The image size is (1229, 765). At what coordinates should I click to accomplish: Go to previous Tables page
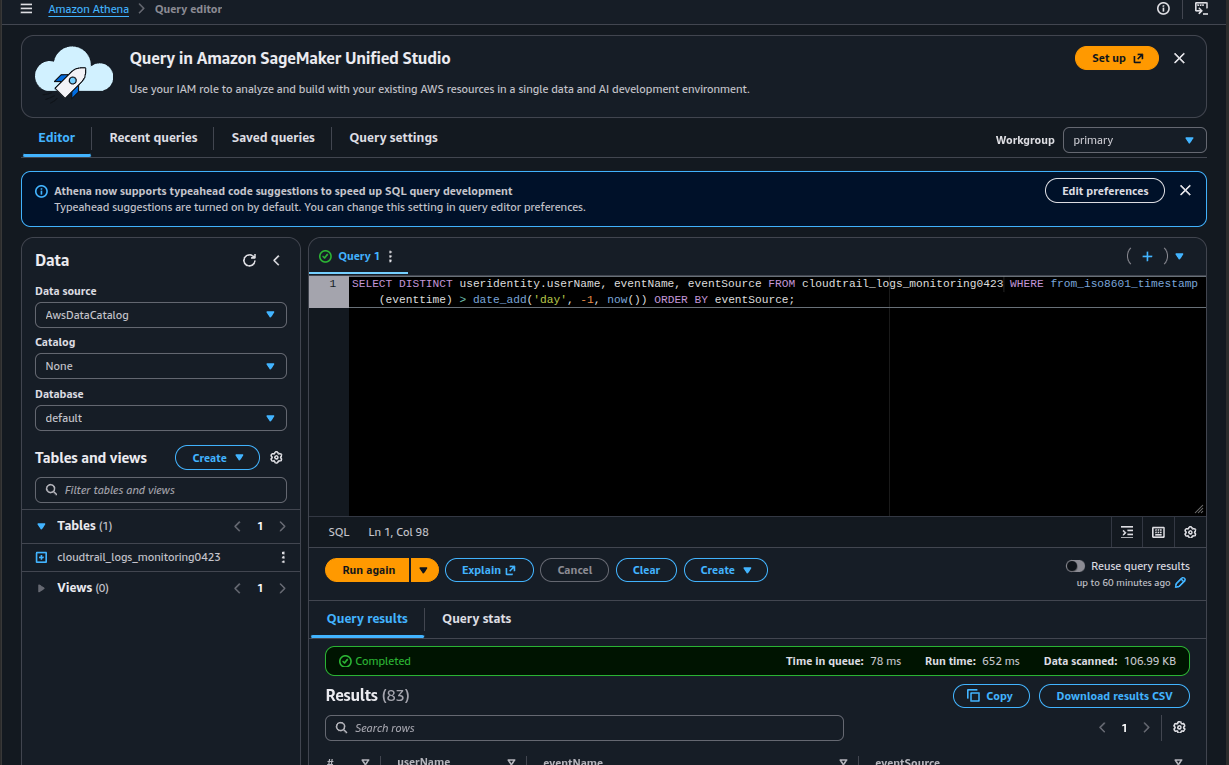238,526
